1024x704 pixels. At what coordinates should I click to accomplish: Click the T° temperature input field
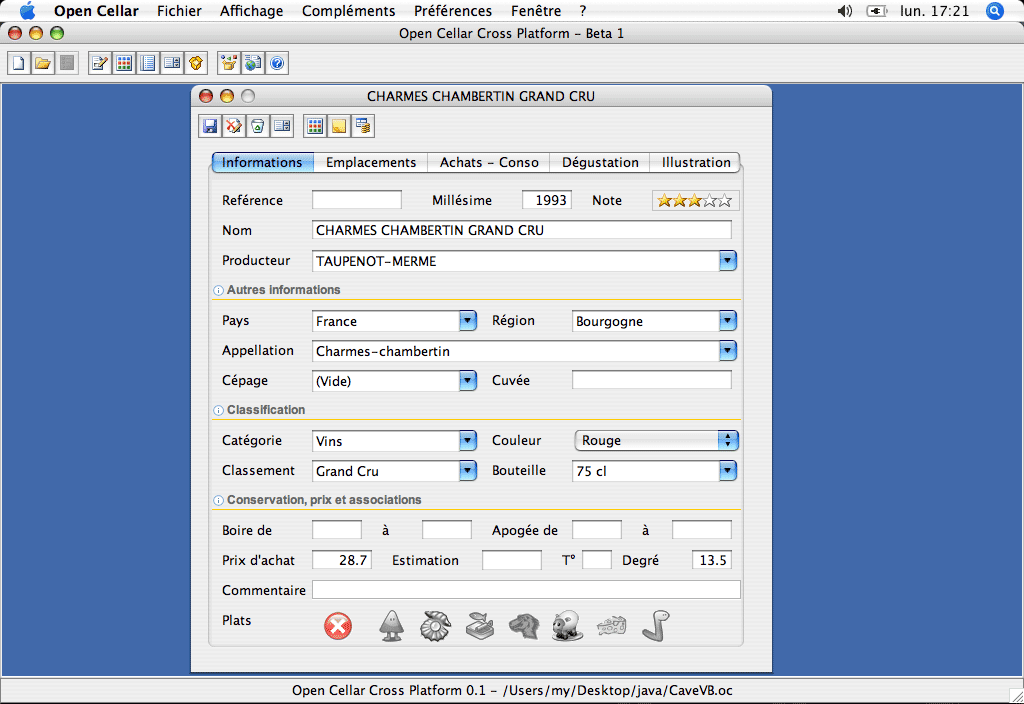point(596,560)
